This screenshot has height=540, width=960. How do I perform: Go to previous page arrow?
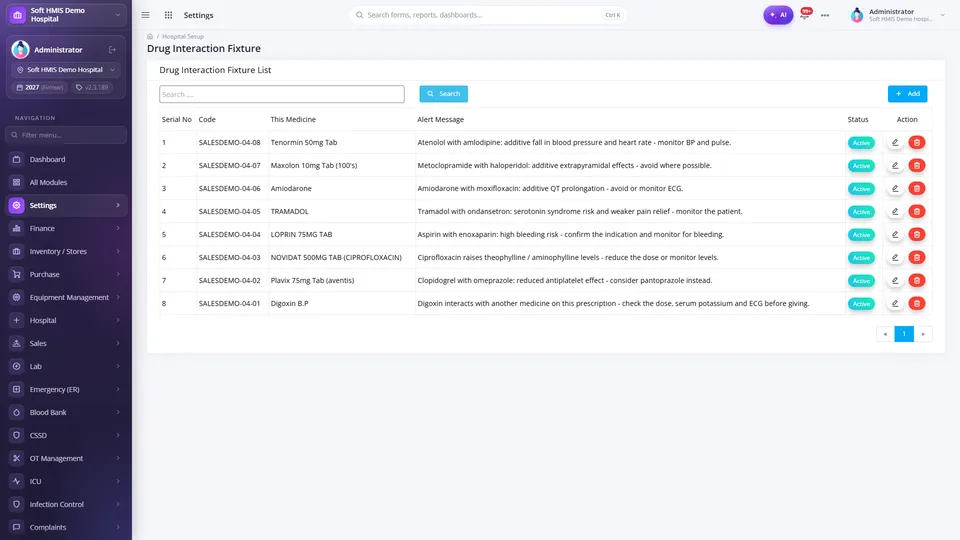pyautogui.click(x=885, y=334)
